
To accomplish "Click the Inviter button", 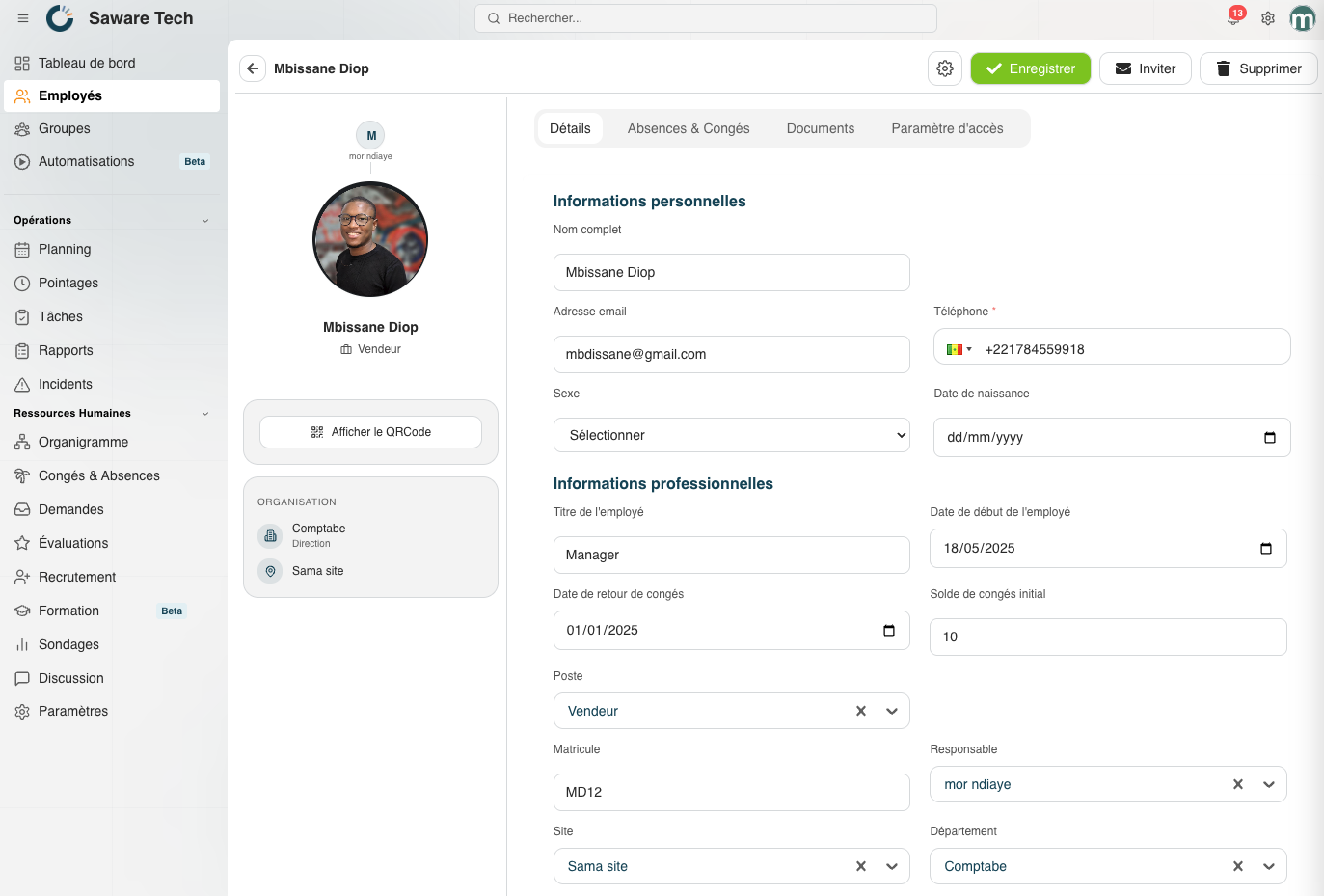I will coord(1146,68).
